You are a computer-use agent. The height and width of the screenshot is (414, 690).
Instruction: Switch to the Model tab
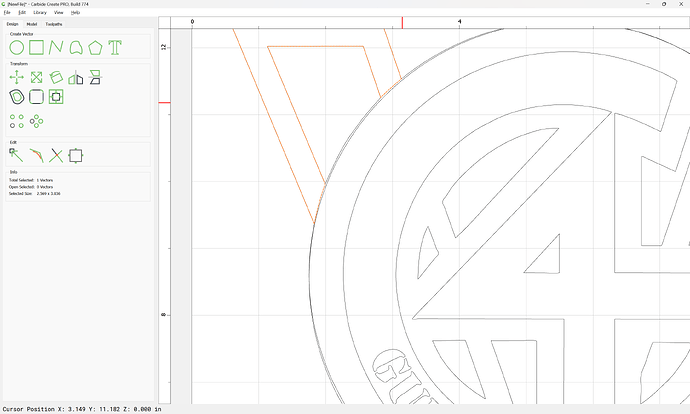[32, 24]
